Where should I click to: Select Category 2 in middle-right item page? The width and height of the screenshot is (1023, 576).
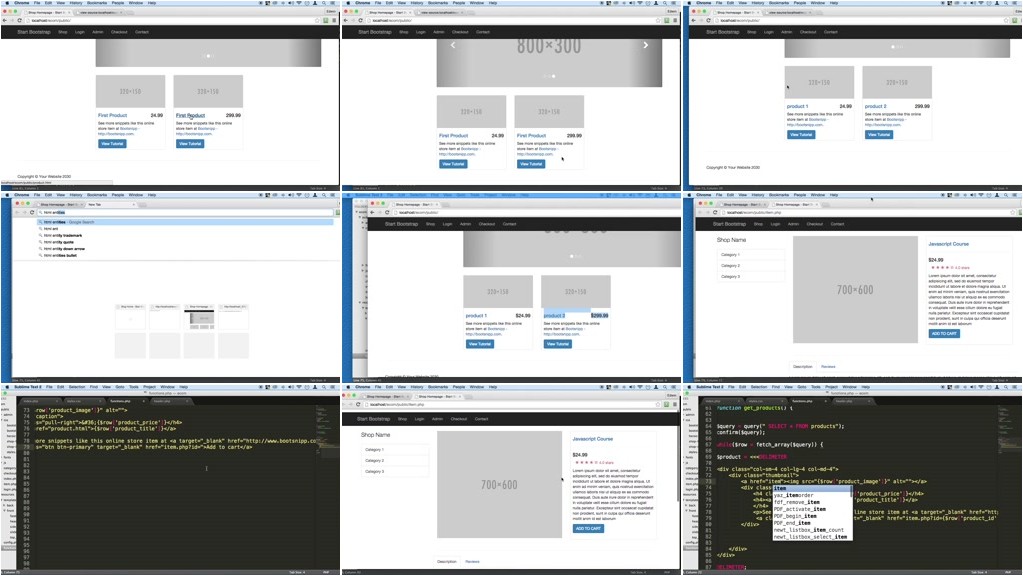[x=750, y=265]
